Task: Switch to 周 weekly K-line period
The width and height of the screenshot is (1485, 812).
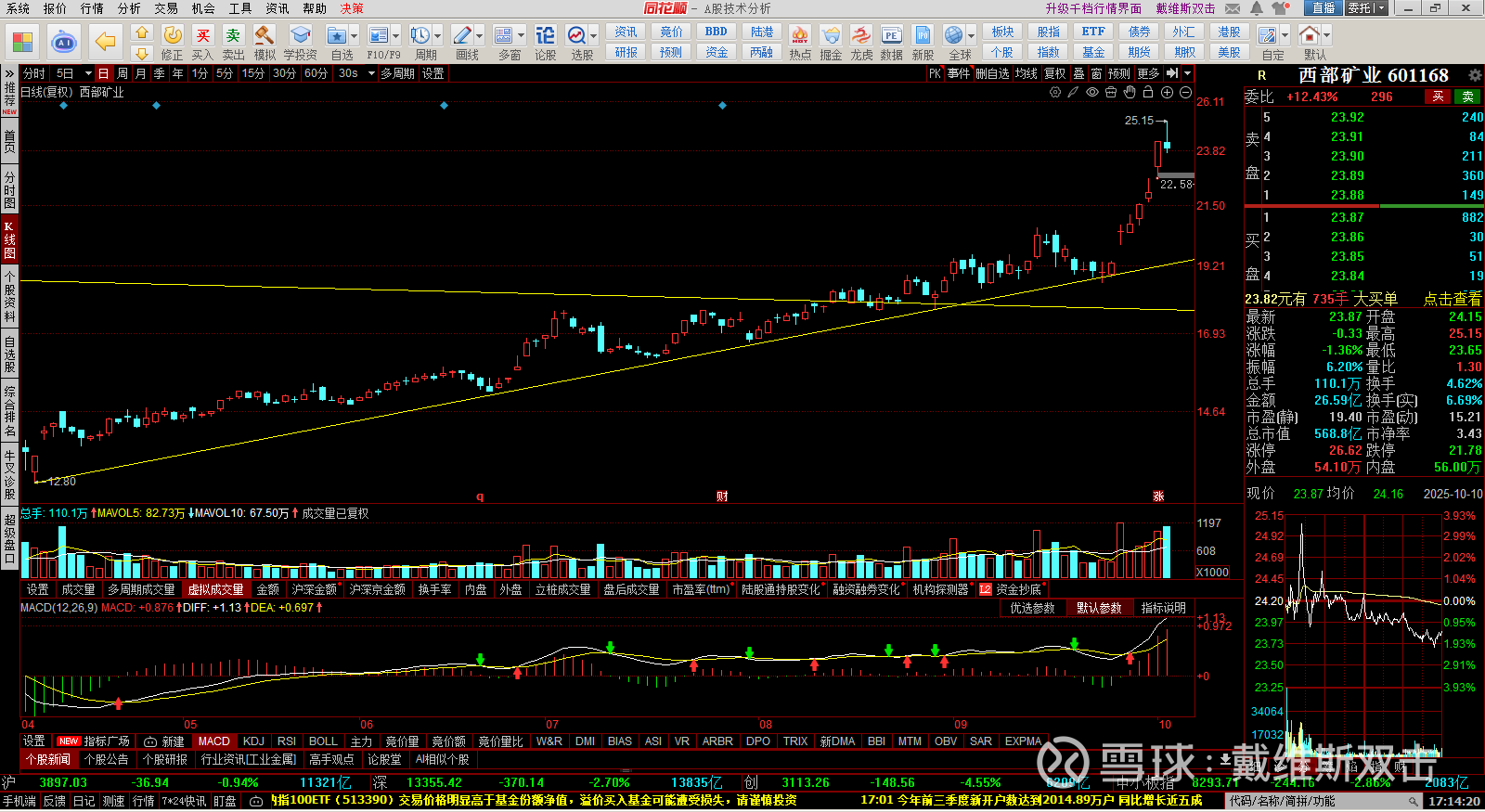Action: pos(123,73)
